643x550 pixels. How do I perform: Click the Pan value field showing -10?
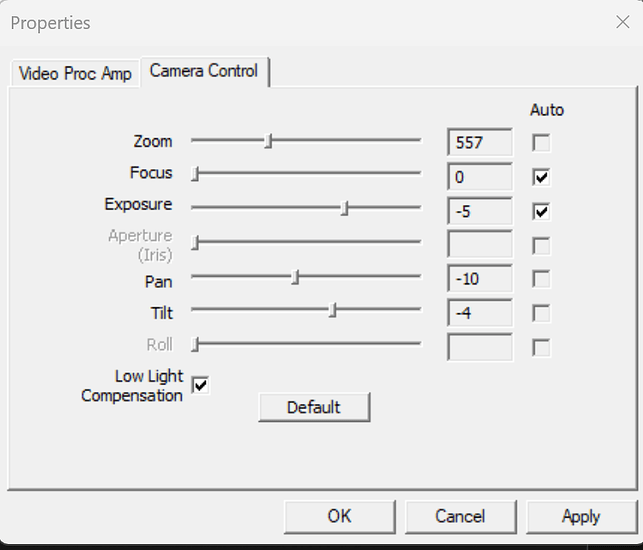tap(480, 279)
